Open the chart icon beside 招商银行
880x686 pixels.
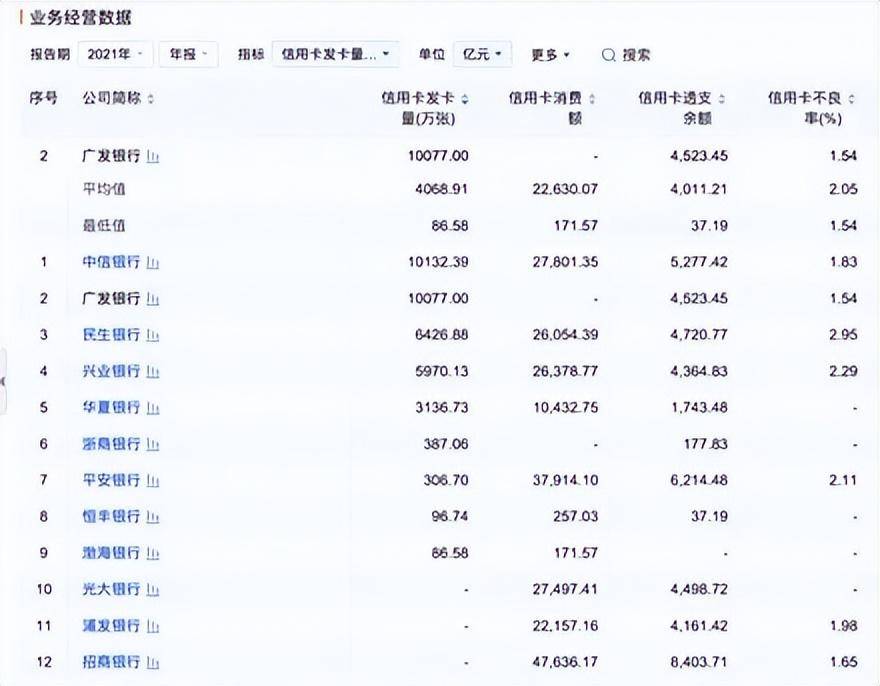(153, 662)
